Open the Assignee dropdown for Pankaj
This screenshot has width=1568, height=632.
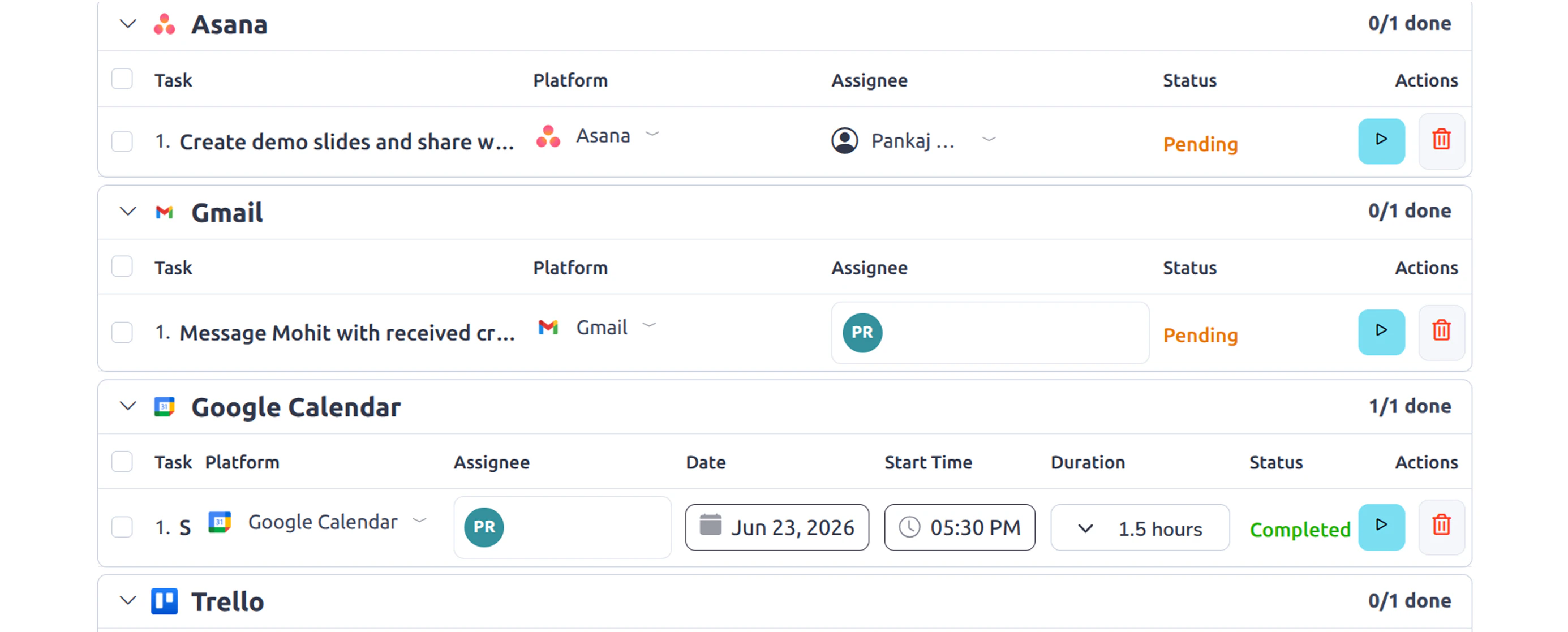(989, 139)
